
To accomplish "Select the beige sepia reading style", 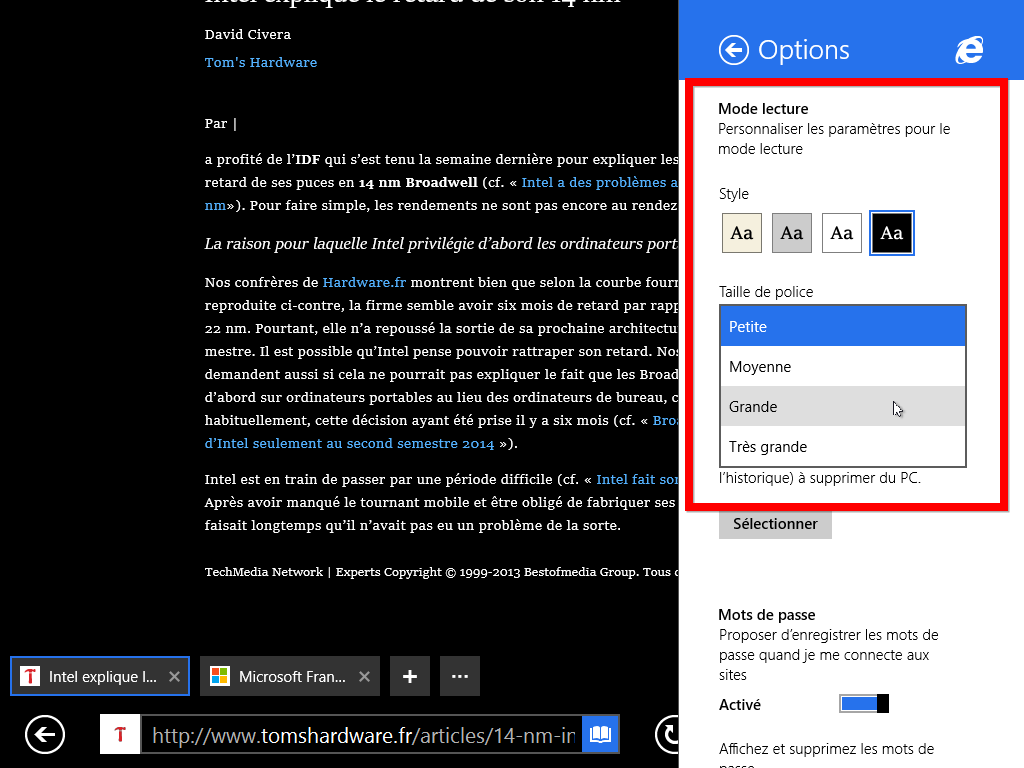I will pyautogui.click(x=742, y=233).
